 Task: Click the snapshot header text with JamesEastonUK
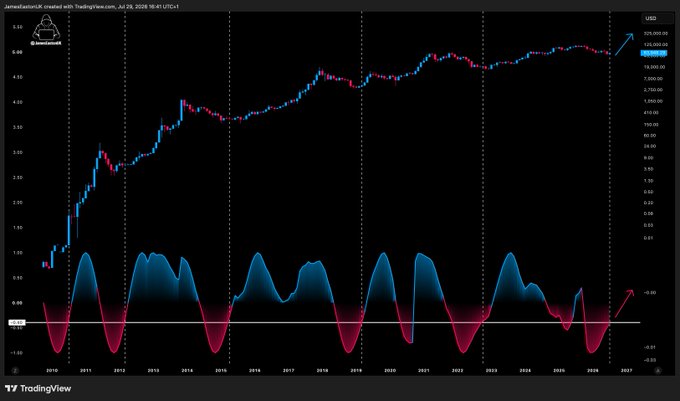click(92, 7)
